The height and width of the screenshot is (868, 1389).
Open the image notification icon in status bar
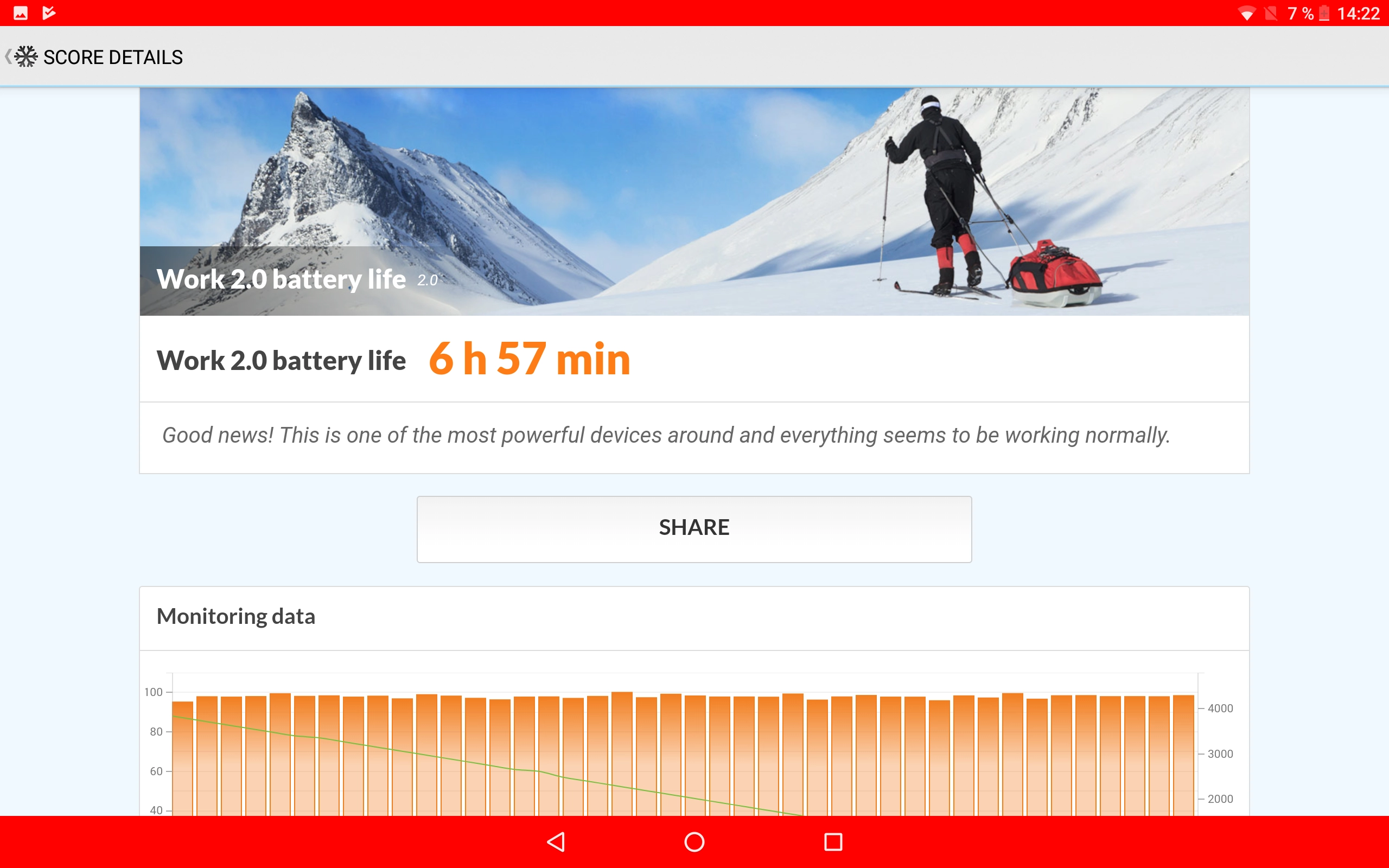tap(21, 12)
